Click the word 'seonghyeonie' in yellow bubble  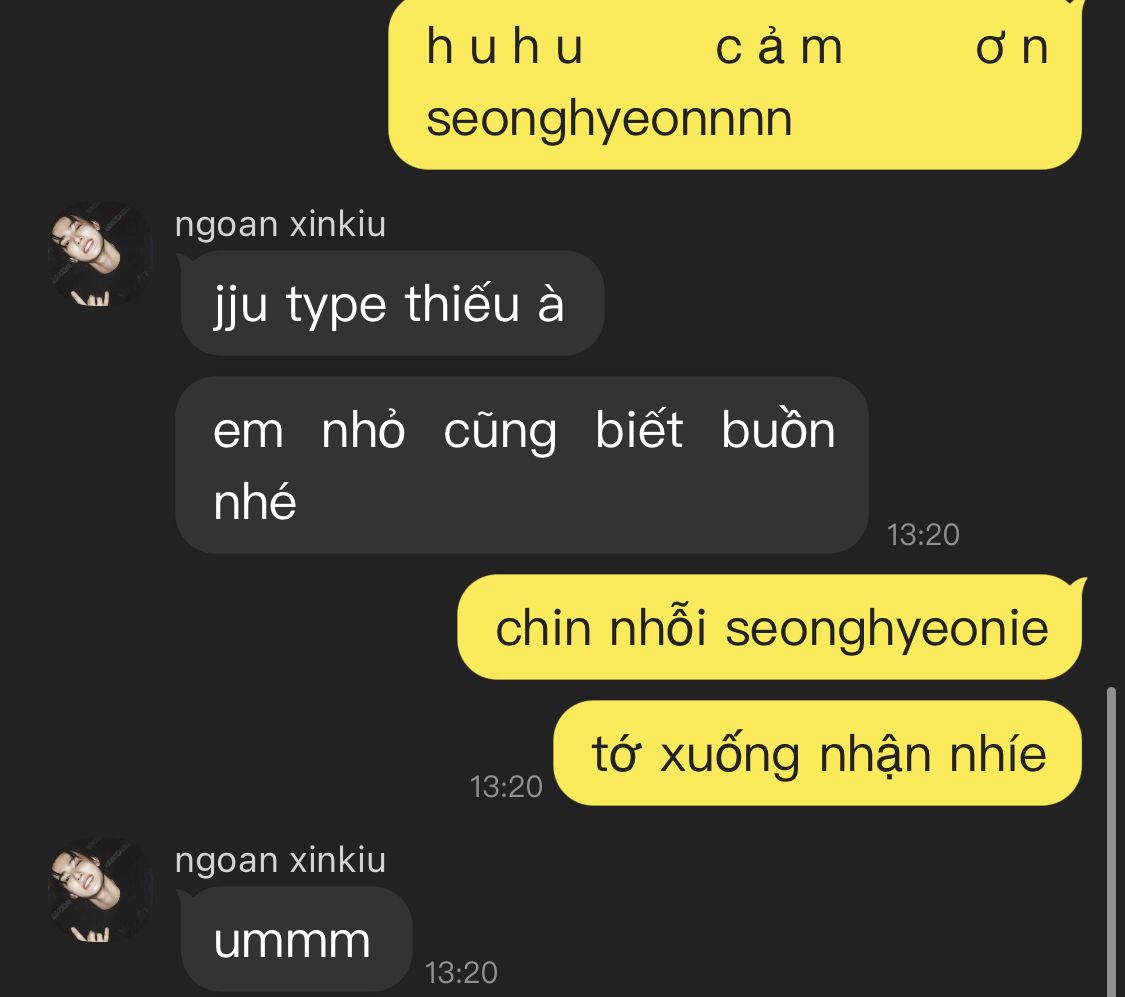coord(887,629)
